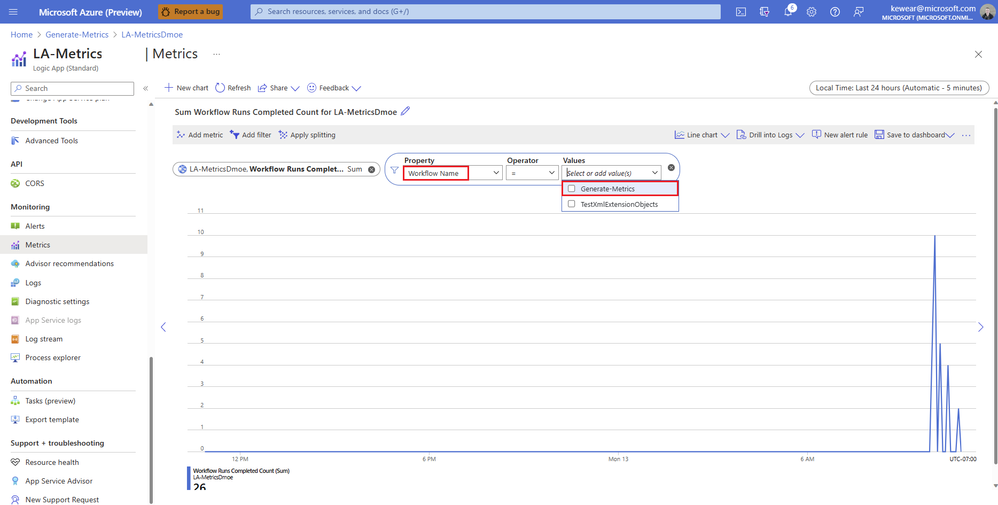
Task: Open the Line chart type dropdown
Action: pos(701,135)
